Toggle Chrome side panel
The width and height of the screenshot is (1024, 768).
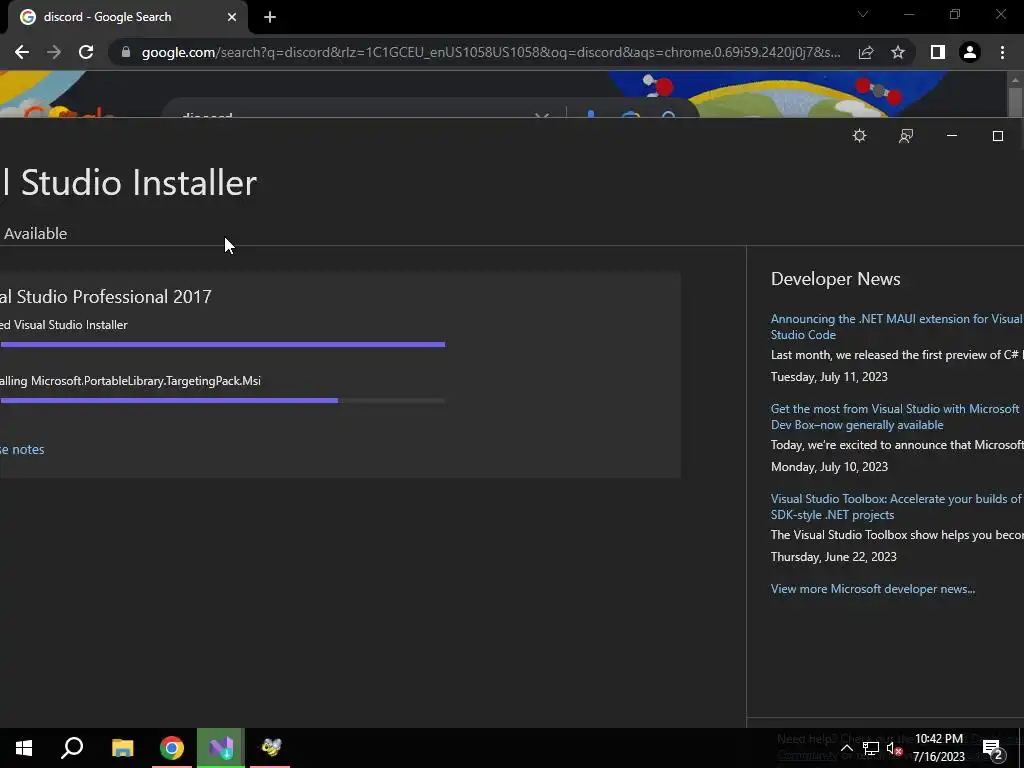[938, 52]
